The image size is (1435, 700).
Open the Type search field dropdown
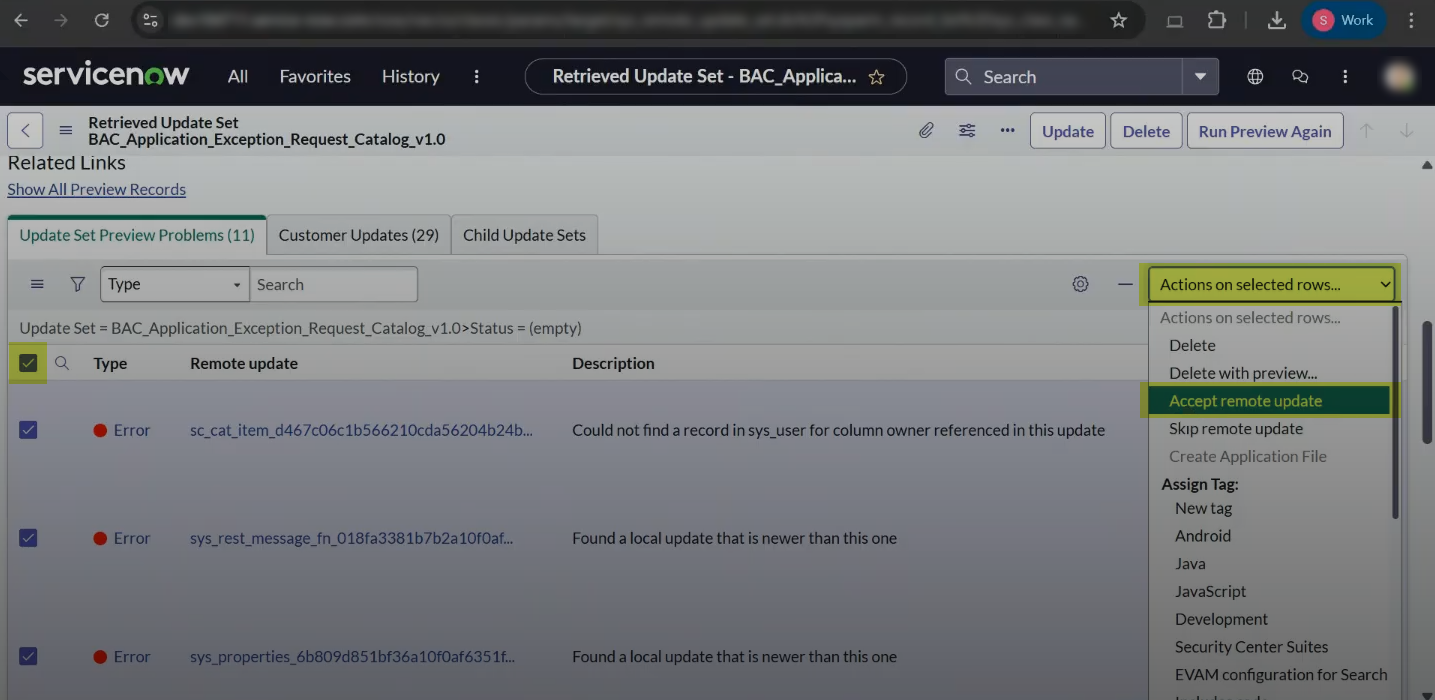click(174, 284)
